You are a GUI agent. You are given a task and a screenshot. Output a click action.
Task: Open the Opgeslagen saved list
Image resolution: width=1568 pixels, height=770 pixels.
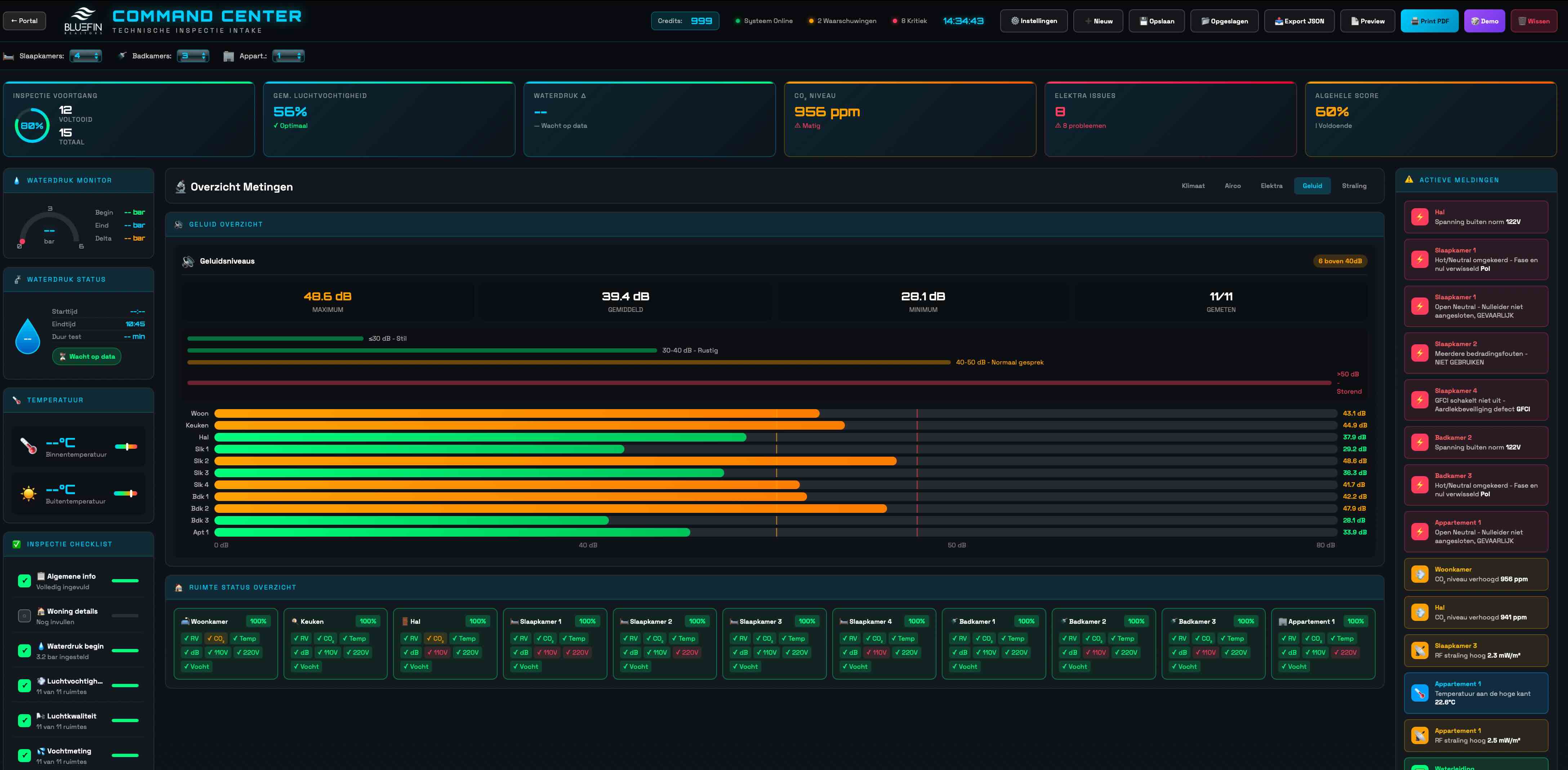pos(1224,21)
